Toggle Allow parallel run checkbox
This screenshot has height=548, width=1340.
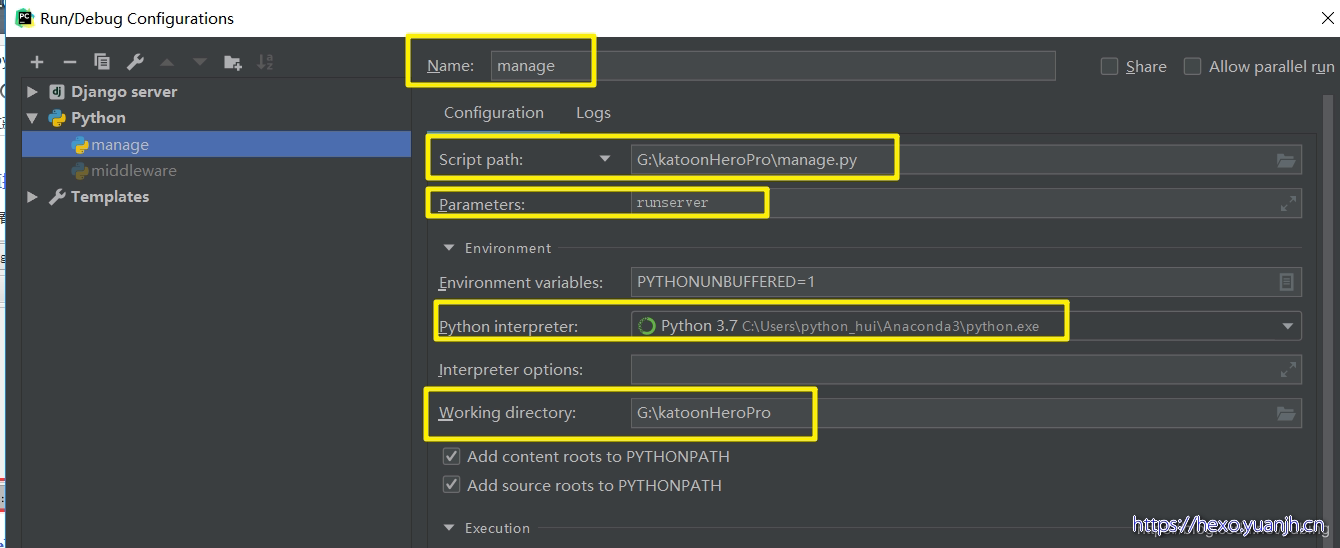pos(1192,66)
